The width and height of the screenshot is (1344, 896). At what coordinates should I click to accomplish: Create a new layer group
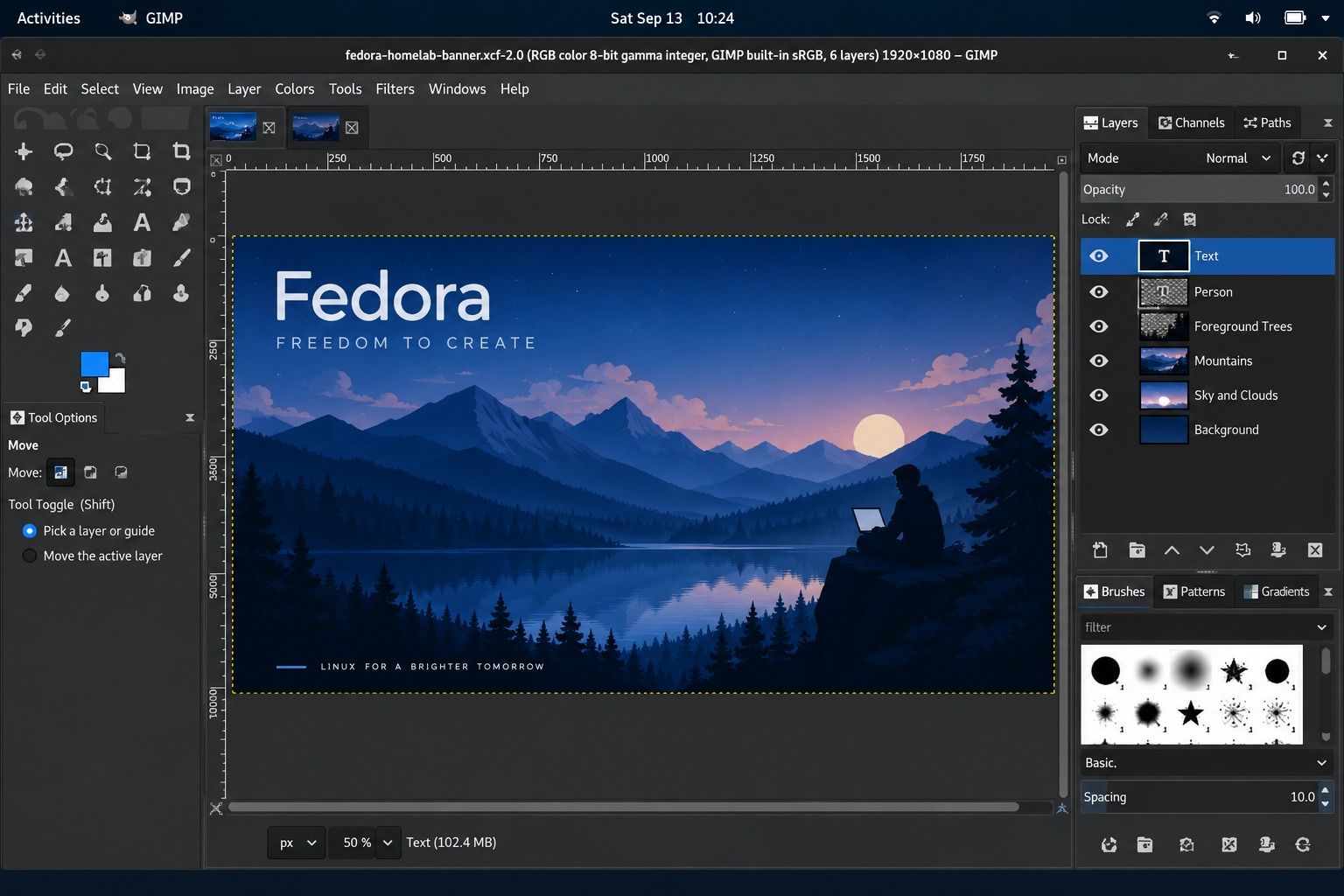(x=1137, y=549)
